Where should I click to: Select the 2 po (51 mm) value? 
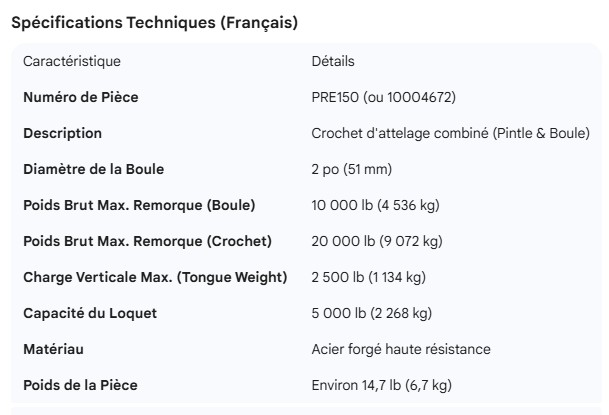[350, 169]
